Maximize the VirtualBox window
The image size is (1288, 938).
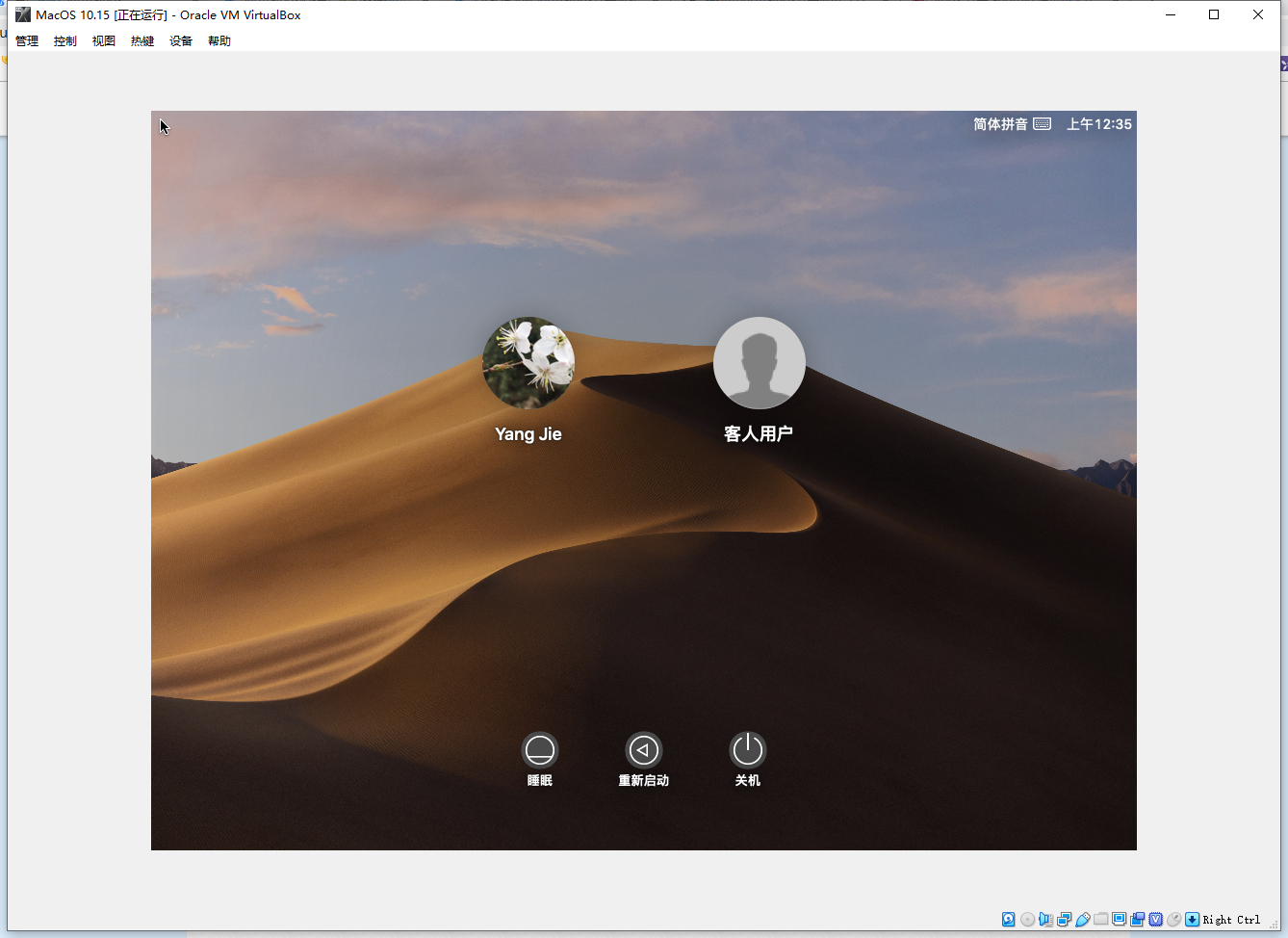(1214, 14)
